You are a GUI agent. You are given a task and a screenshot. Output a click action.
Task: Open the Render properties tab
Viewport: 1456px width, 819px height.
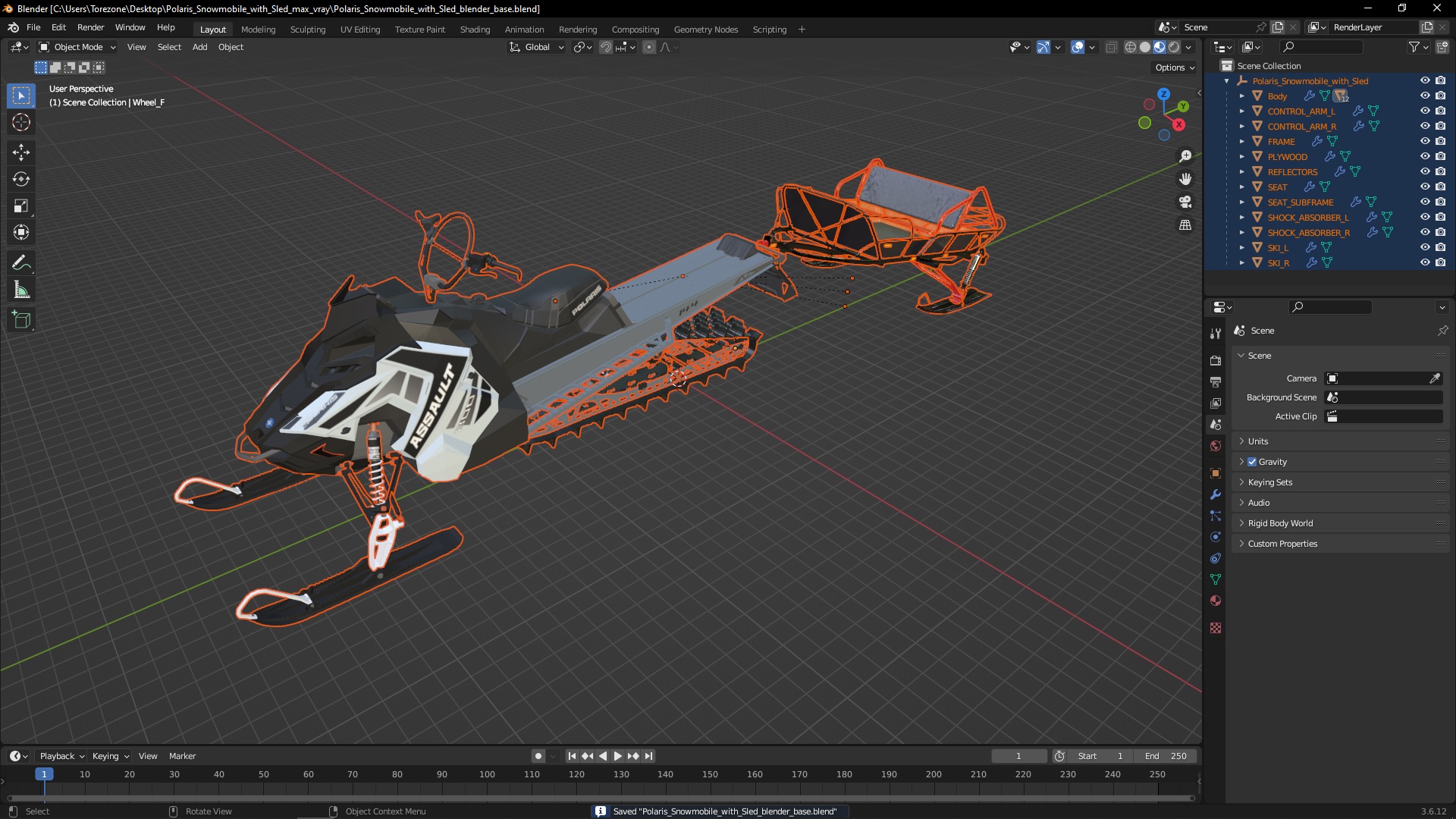click(x=1216, y=360)
